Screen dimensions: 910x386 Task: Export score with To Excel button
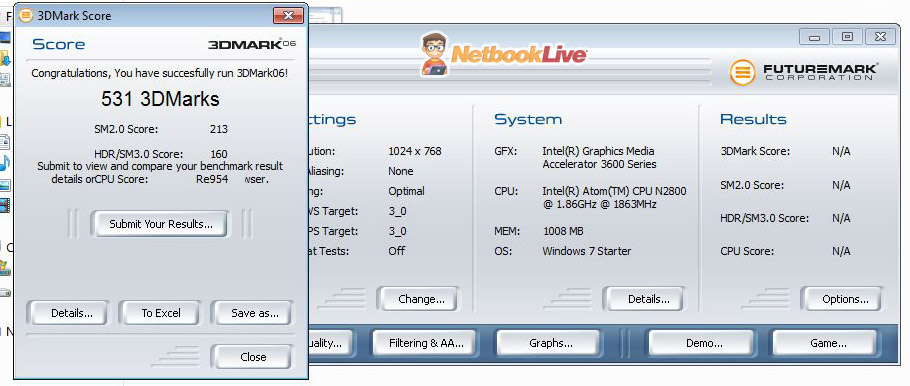(161, 313)
